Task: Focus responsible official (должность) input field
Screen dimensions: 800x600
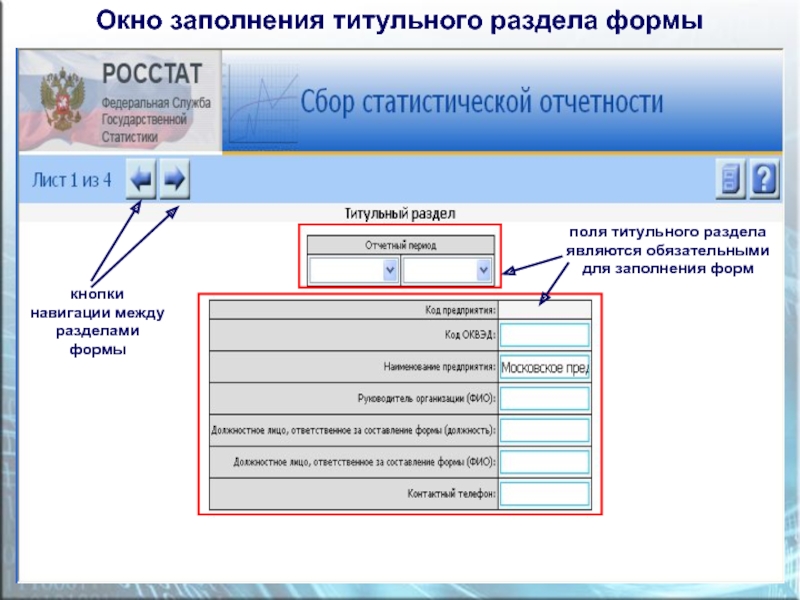Action: [544, 431]
